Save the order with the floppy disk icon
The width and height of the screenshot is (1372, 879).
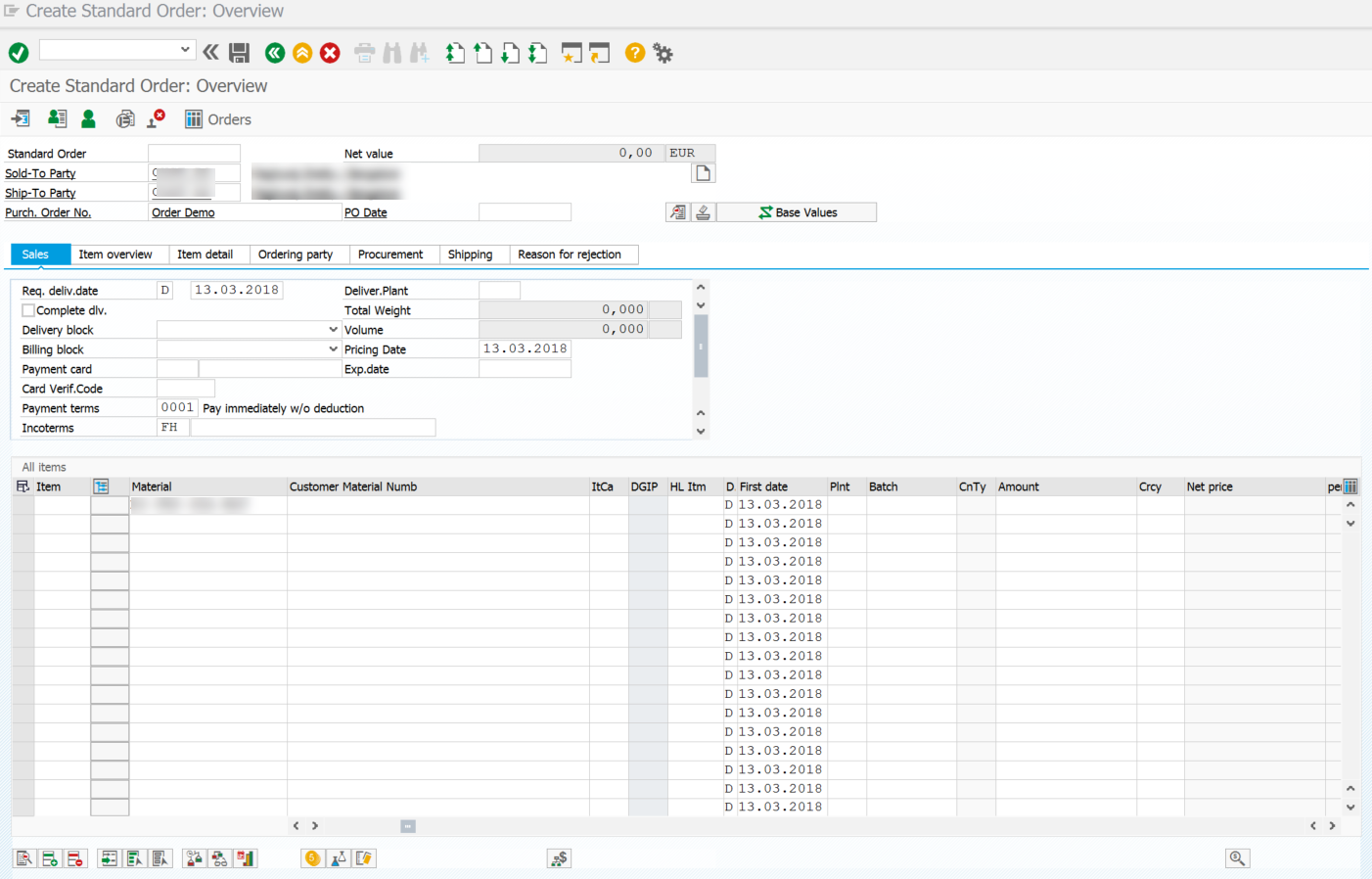[x=239, y=53]
